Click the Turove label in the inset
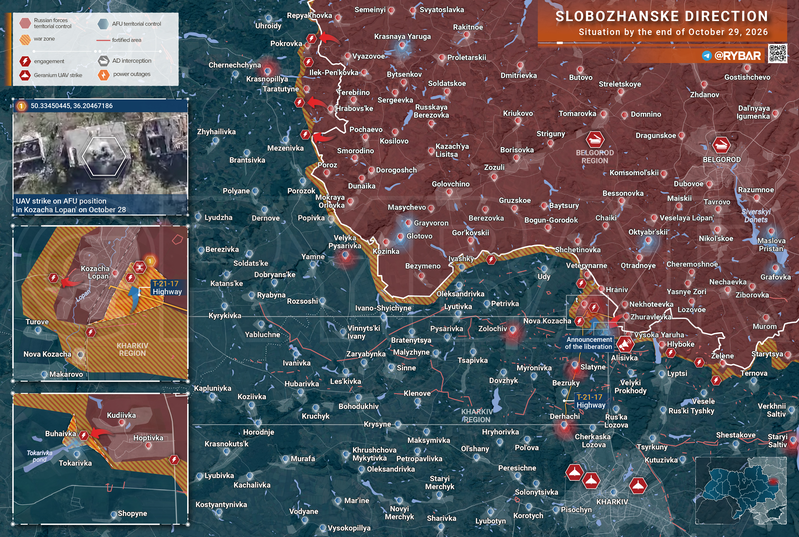This screenshot has height=537, width=799. click(37, 322)
